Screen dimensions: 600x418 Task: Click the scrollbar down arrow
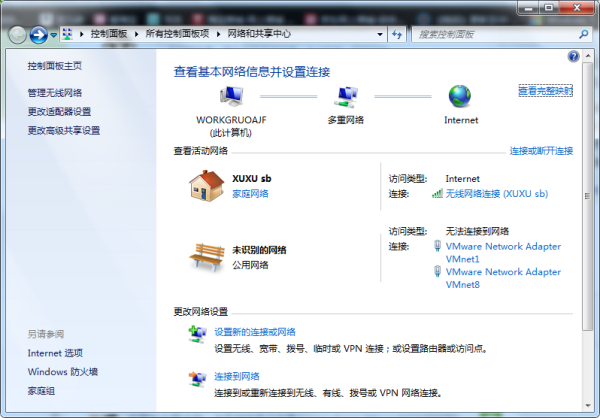(x=588, y=406)
